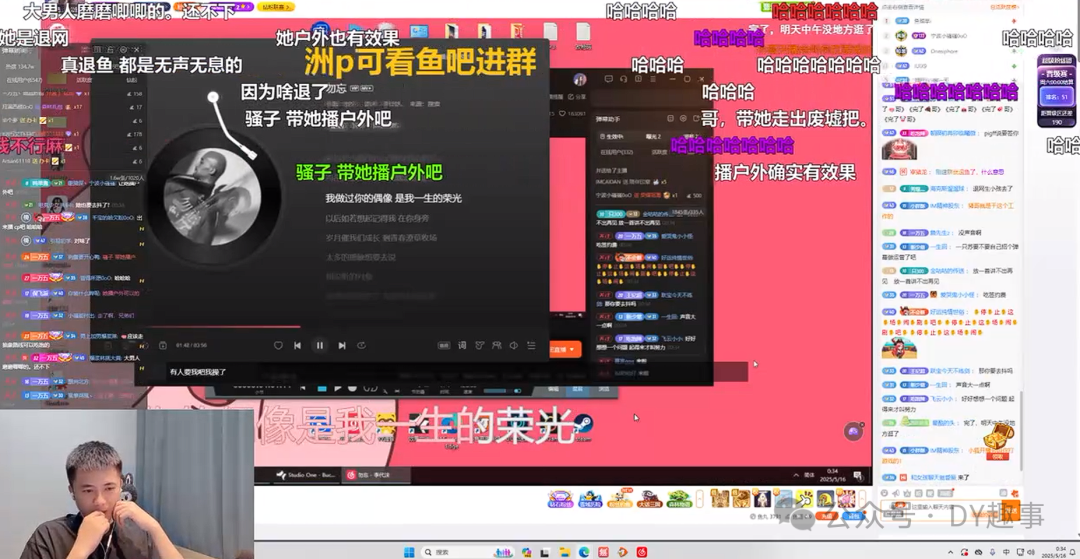Open File Explorer from the taskbar
This screenshot has width=1080, height=559.
[x=565, y=552]
